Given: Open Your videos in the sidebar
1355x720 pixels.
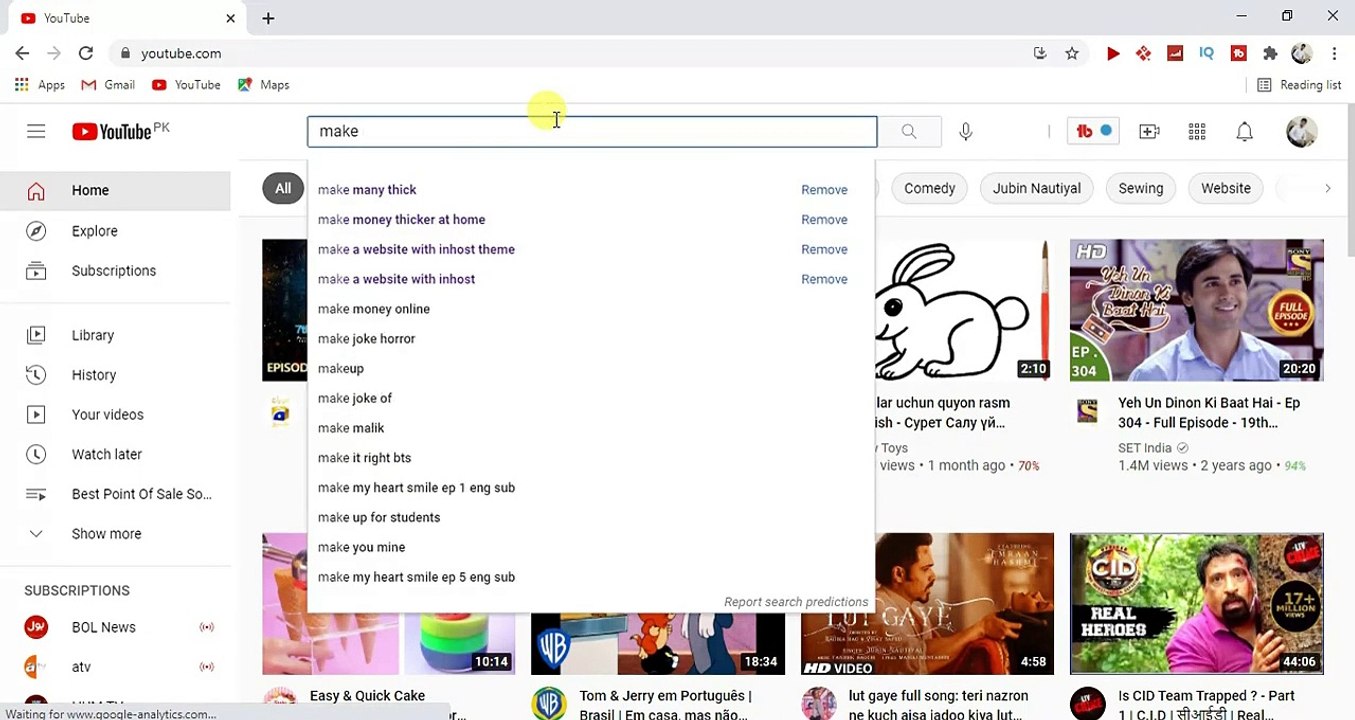Looking at the screenshot, I should (x=115, y=415).
